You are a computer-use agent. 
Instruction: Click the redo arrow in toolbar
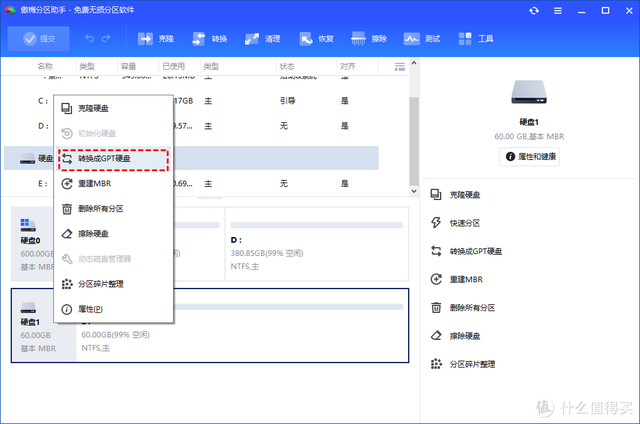(106, 39)
